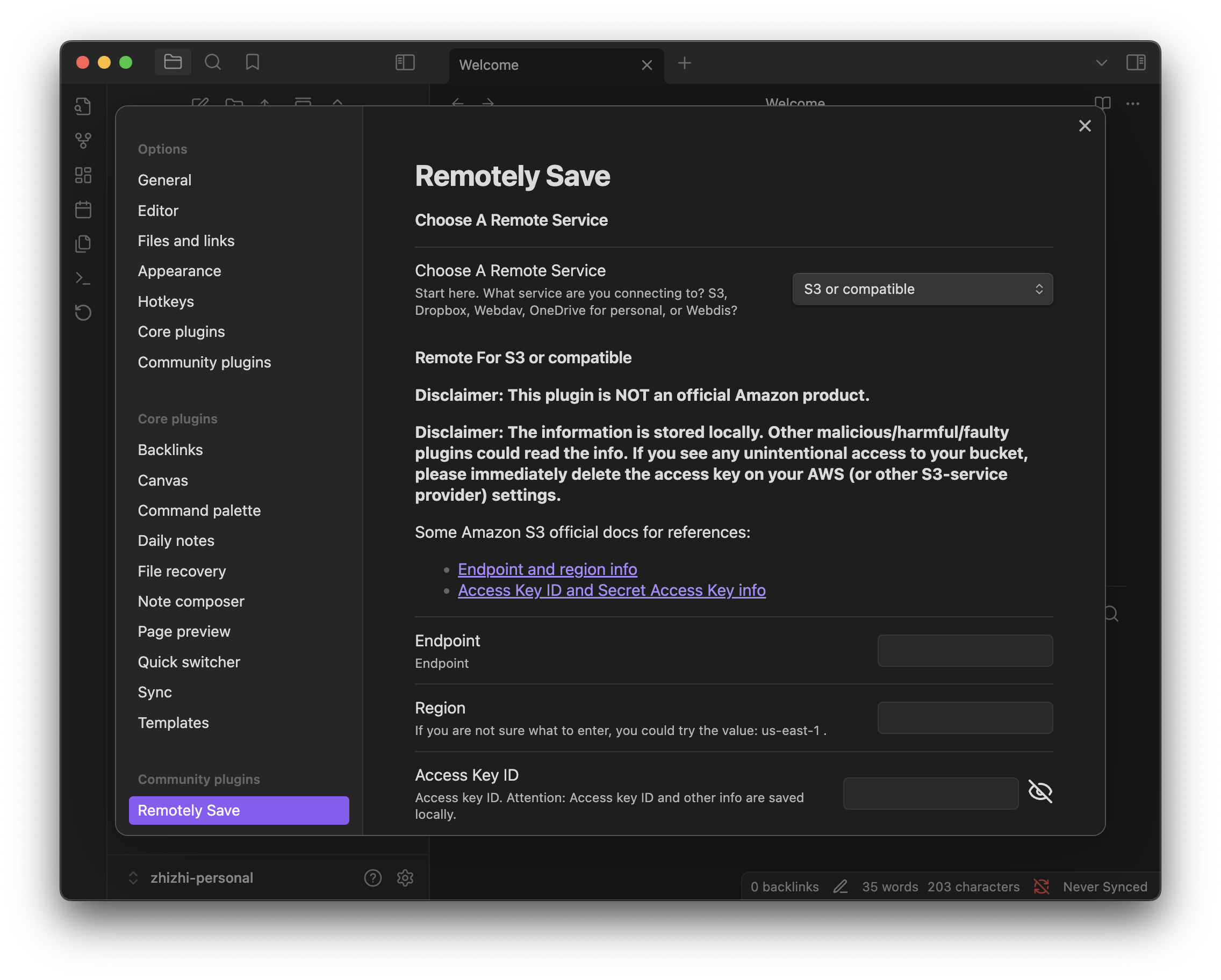Open canvas icon in left ribbon

coord(83,175)
